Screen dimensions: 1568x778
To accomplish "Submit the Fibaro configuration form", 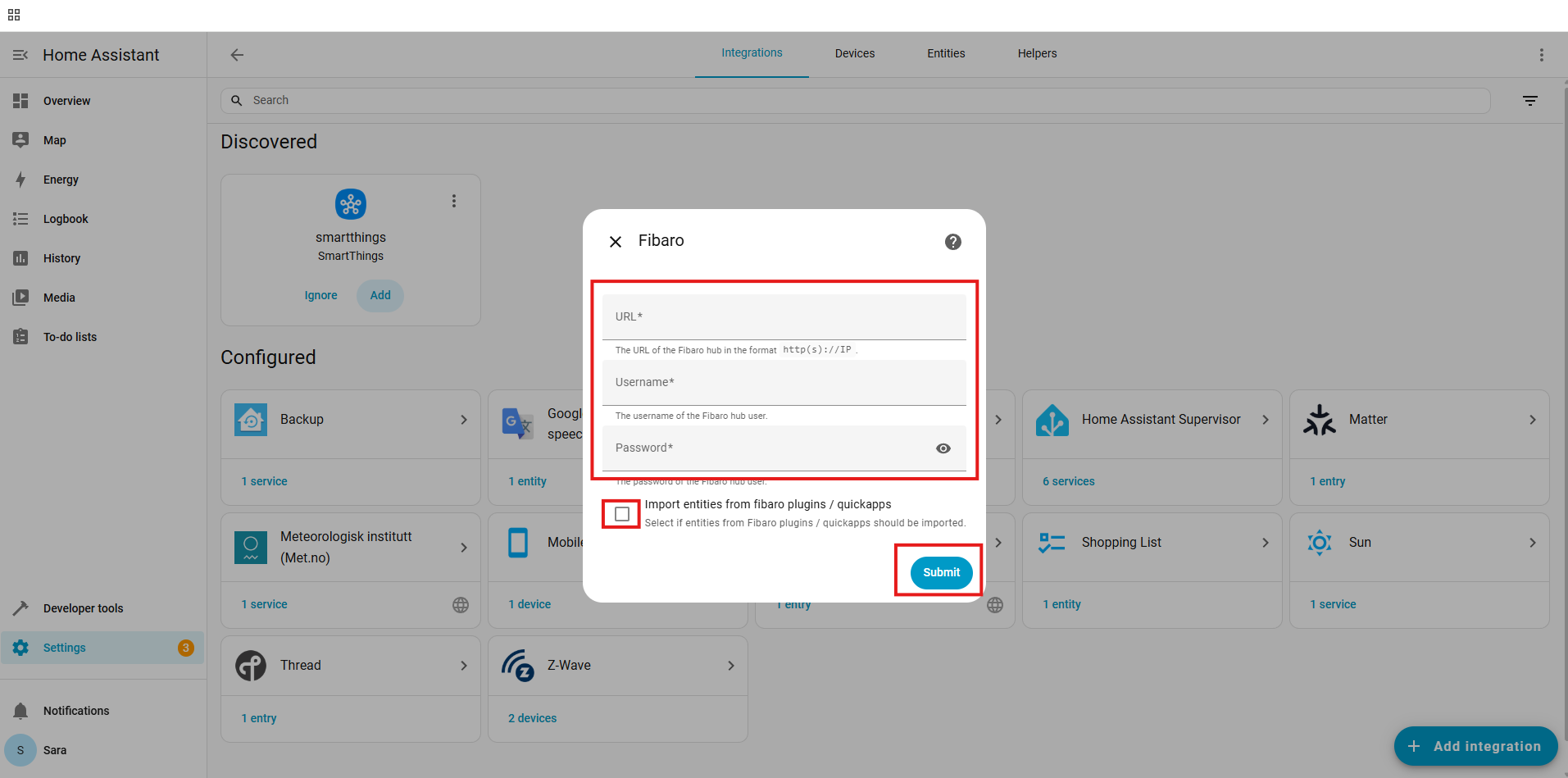I will (x=941, y=572).
